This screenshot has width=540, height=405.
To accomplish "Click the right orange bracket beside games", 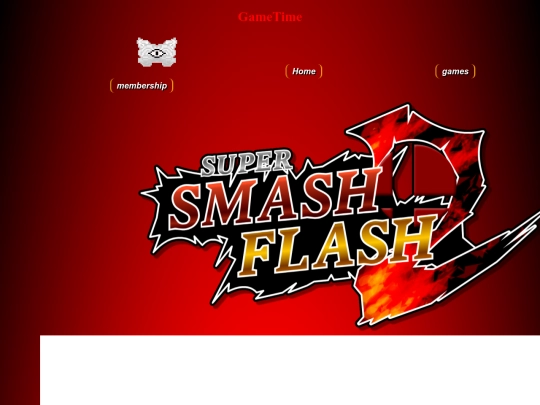I will coord(474,71).
